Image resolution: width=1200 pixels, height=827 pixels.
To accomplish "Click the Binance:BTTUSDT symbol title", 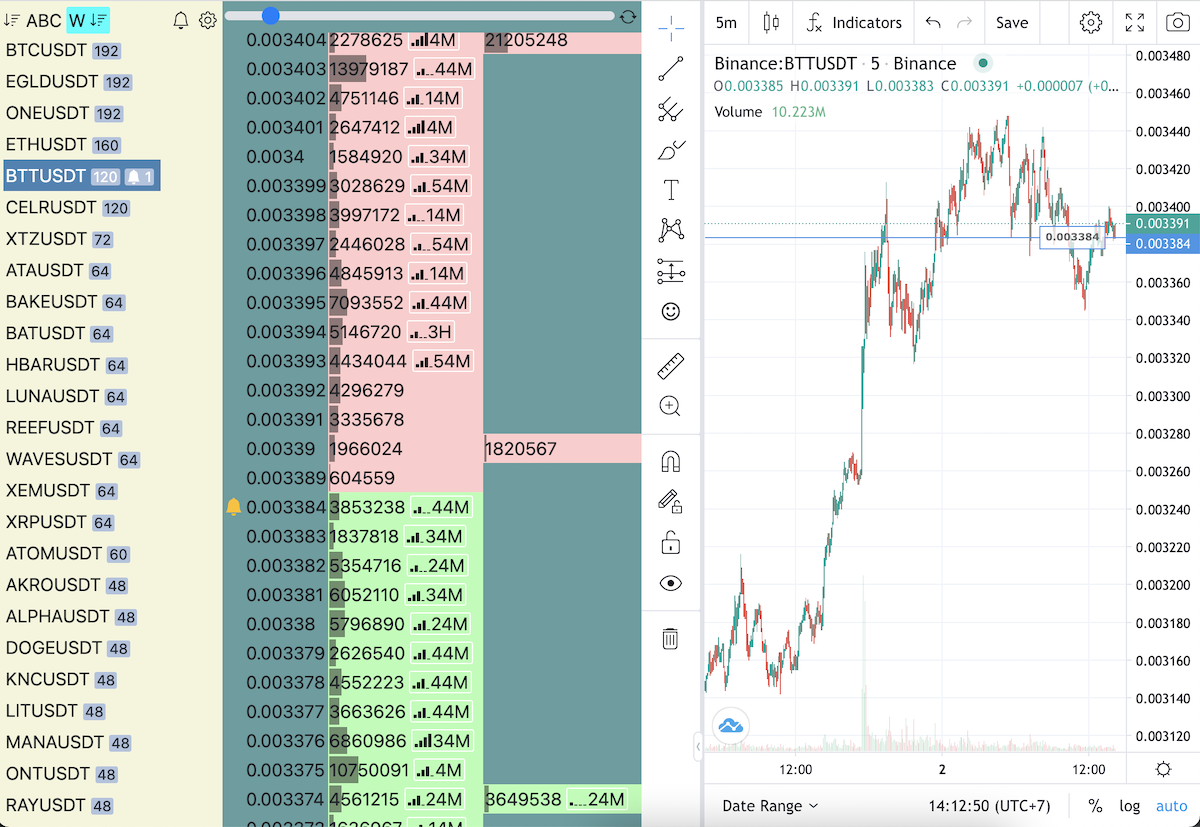I will [835, 63].
